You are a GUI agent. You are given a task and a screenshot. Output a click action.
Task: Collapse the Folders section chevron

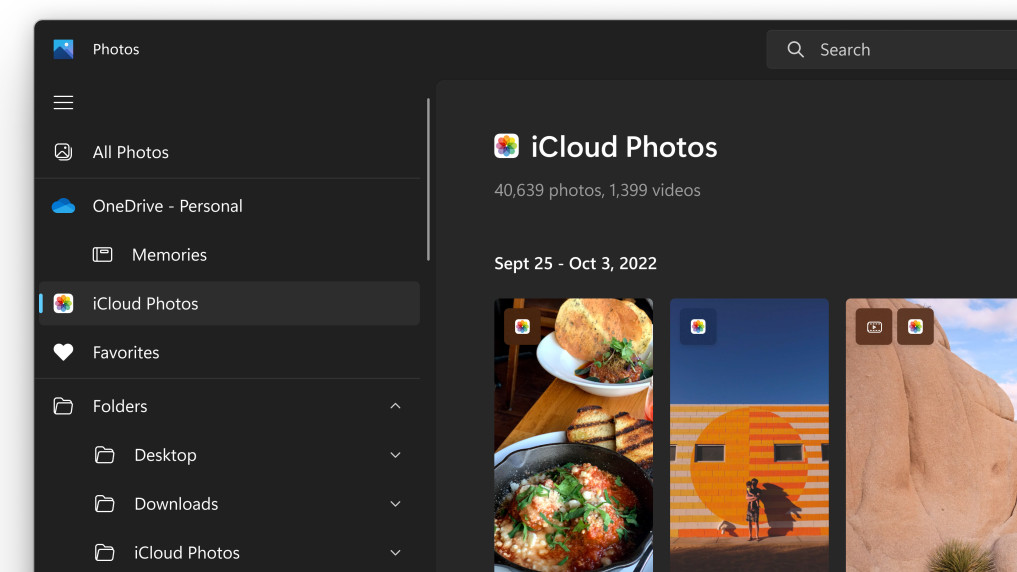[x=395, y=406]
